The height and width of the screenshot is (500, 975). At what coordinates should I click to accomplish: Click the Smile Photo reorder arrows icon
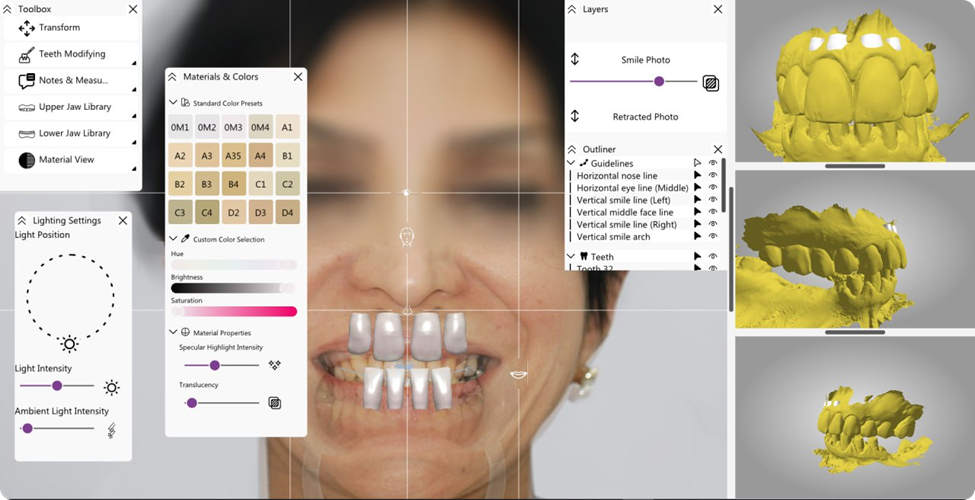(x=575, y=59)
